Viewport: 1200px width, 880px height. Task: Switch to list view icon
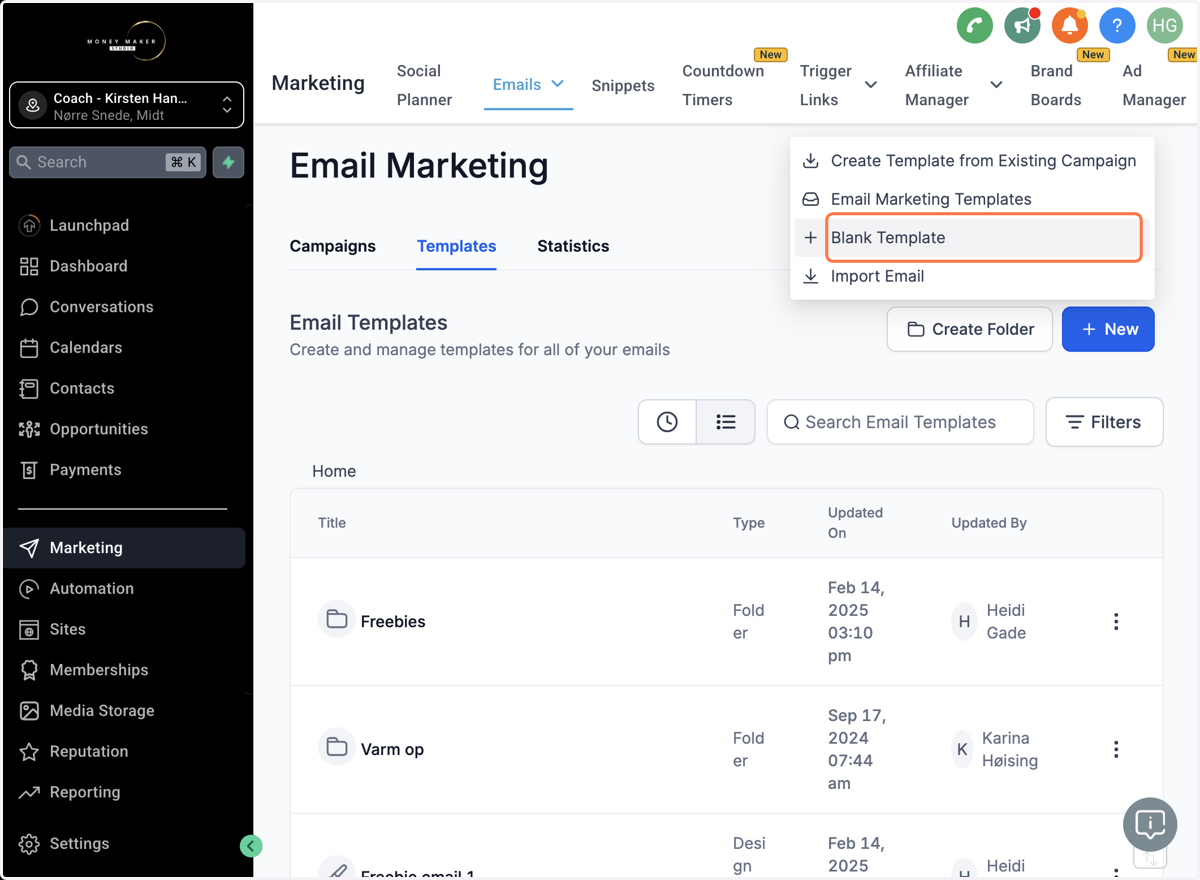726,422
